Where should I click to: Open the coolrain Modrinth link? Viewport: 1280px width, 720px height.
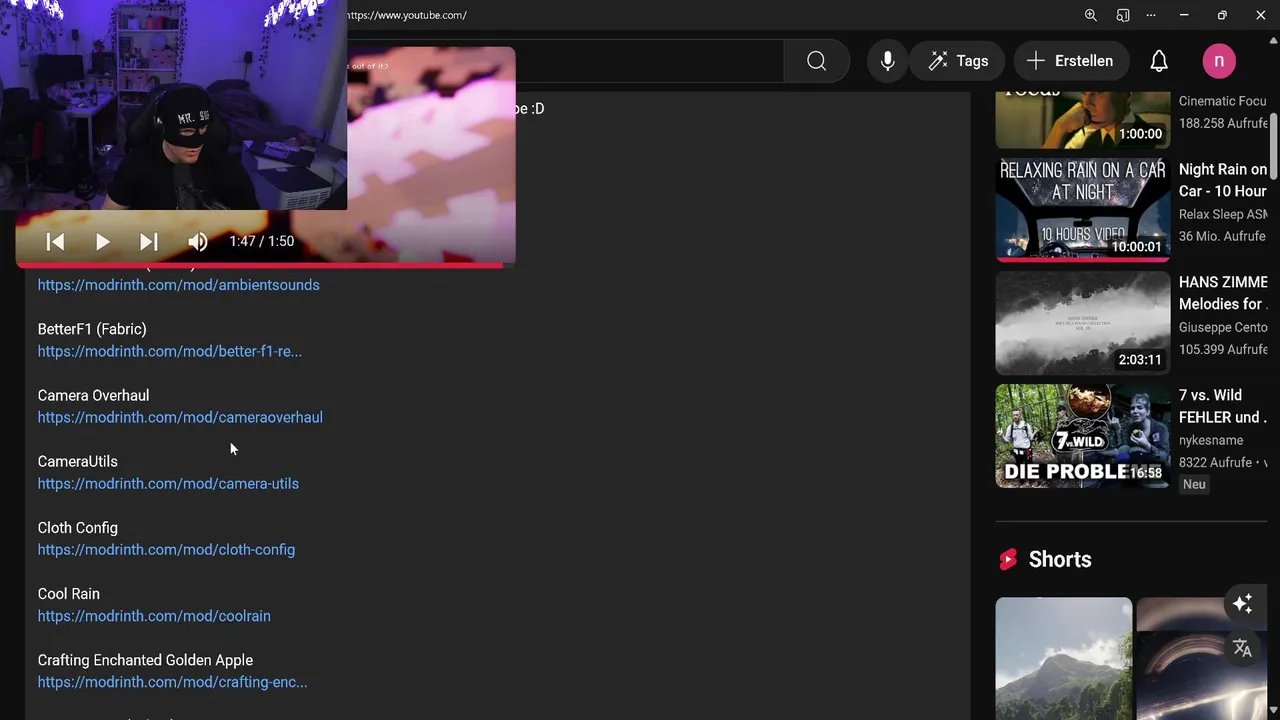click(154, 616)
